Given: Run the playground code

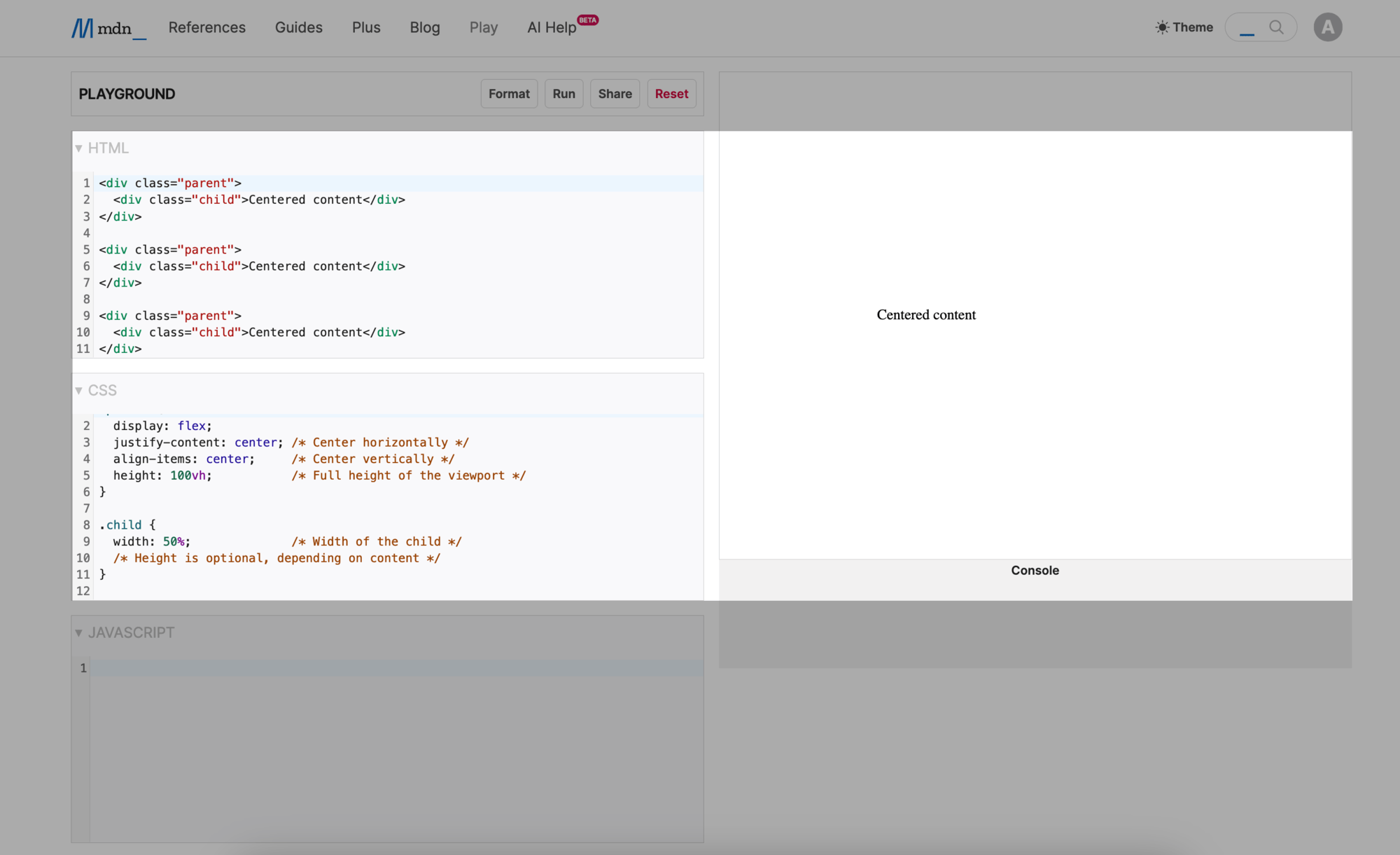Looking at the screenshot, I should click(563, 94).
